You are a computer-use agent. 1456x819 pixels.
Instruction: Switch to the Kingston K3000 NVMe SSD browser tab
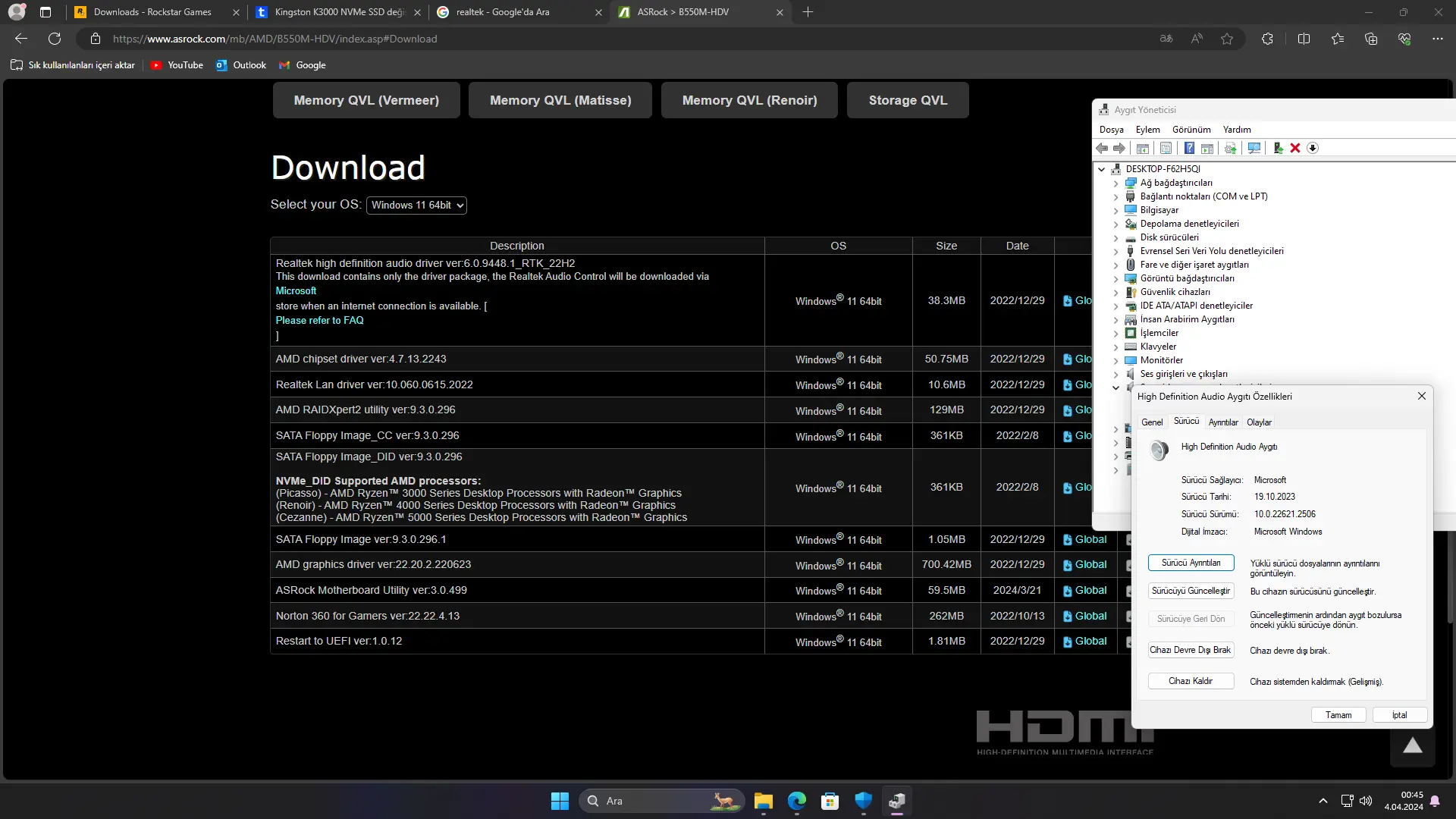(x=337, y=12)
